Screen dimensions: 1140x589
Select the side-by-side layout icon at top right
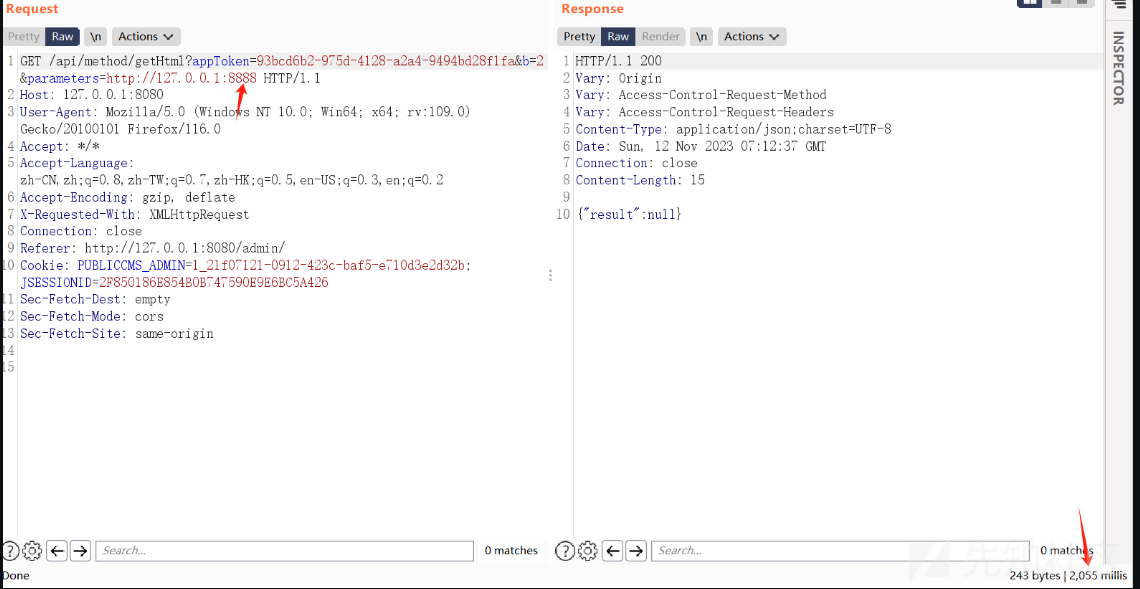[1029, 3]
